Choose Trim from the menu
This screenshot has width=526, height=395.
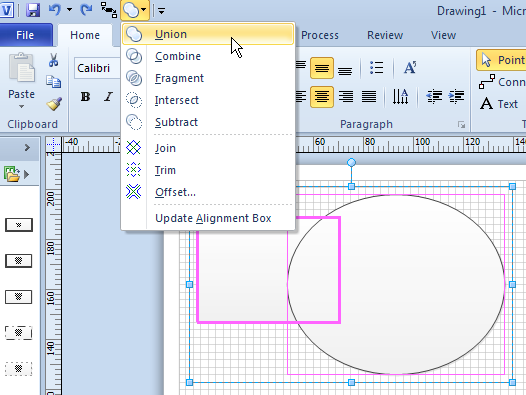(208, 170)
